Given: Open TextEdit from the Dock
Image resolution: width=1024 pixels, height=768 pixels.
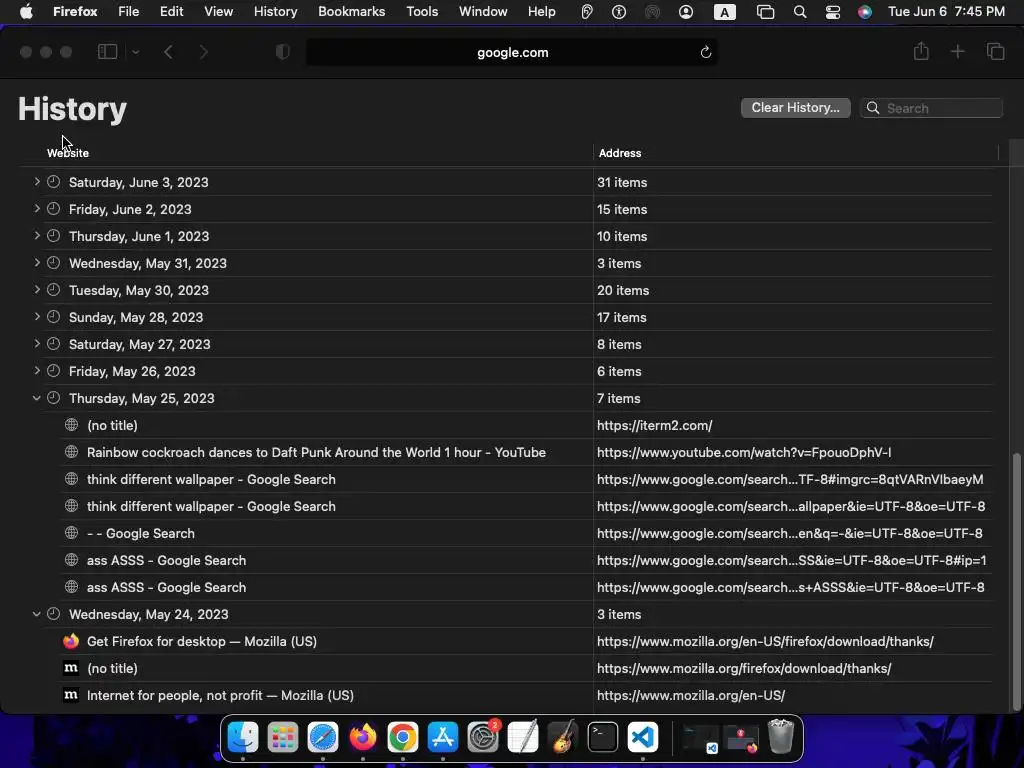Looking at the screenshot, I should click(523, 738).
